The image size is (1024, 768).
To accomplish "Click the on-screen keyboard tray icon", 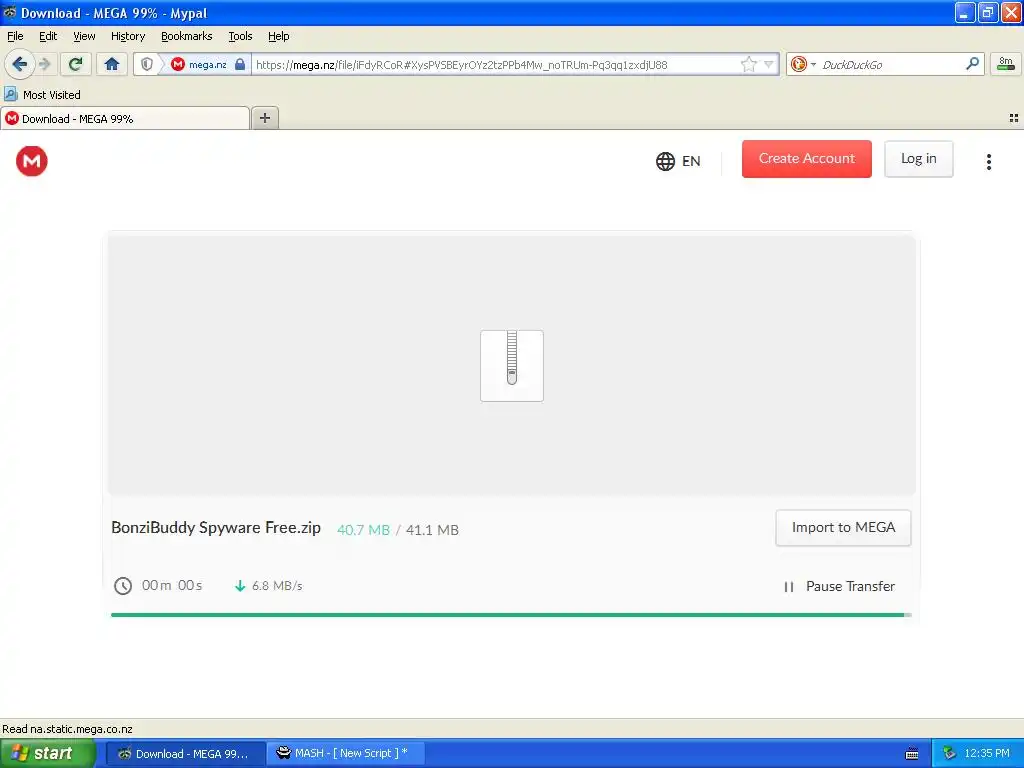I will click(x=912, y=754).
